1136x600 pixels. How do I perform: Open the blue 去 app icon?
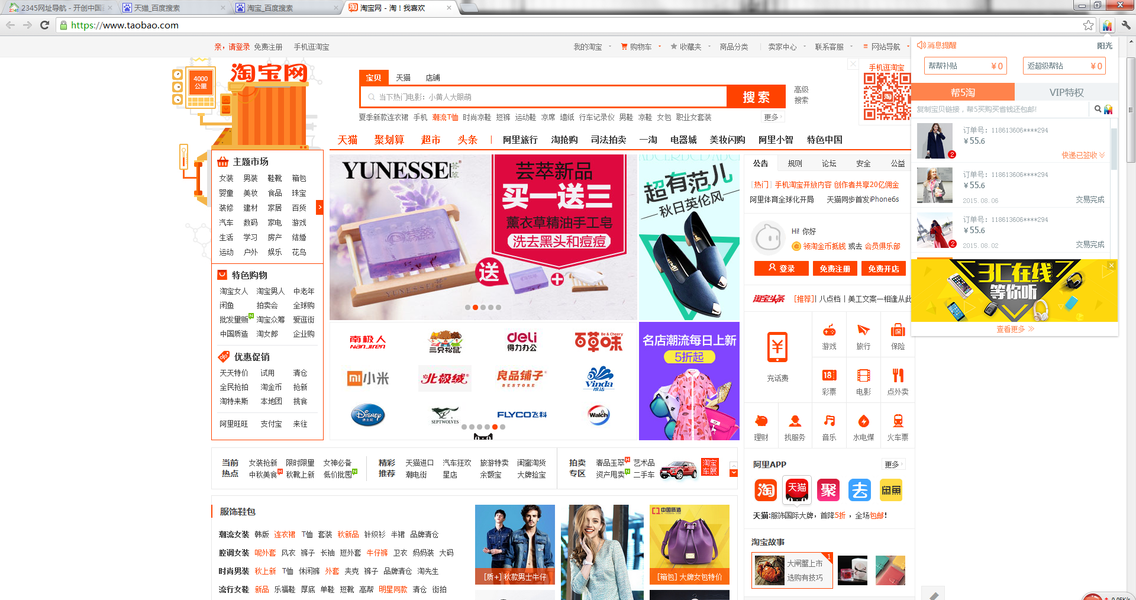pos(859,490)
